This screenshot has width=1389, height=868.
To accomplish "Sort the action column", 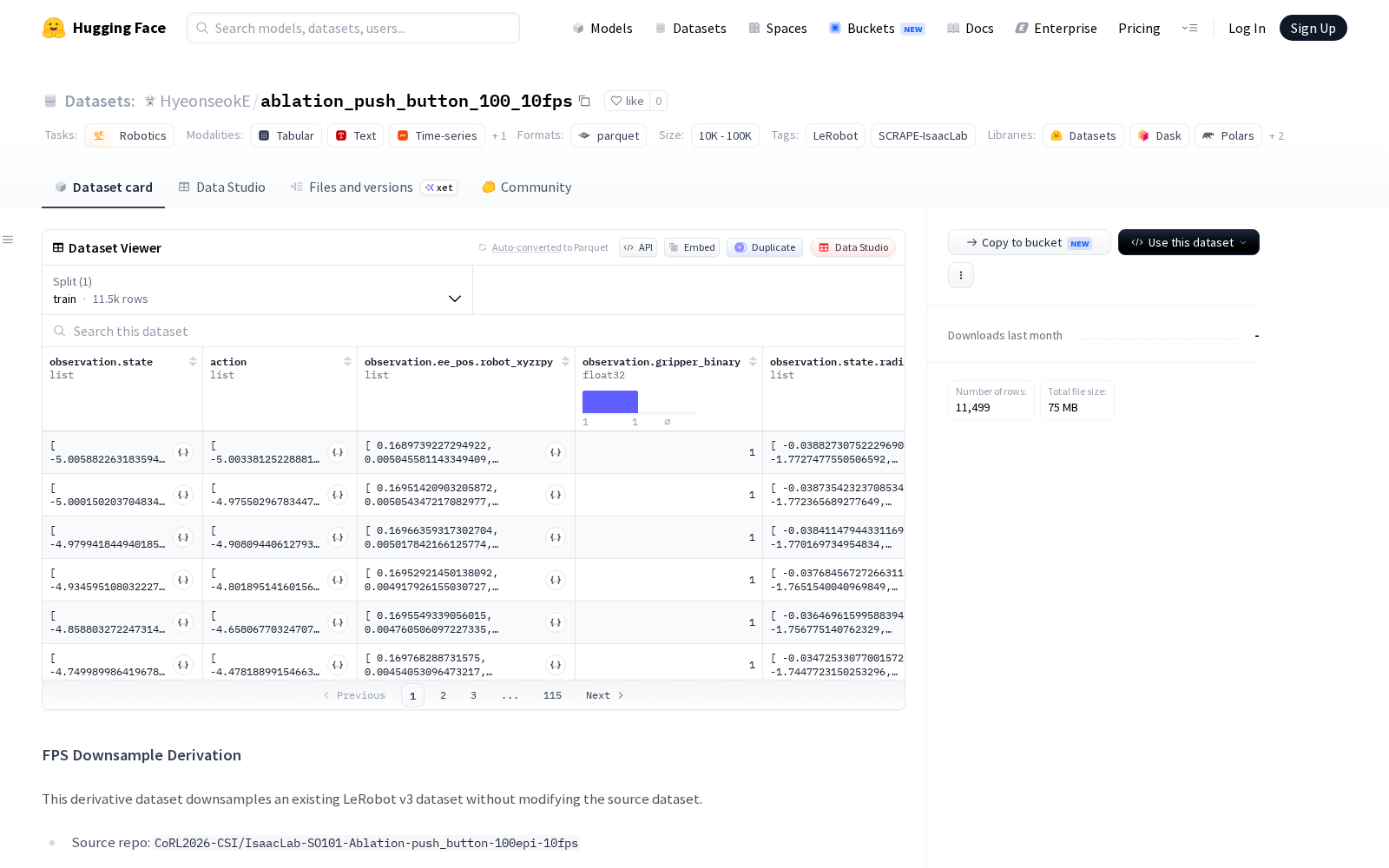I will tap(347, 362).
